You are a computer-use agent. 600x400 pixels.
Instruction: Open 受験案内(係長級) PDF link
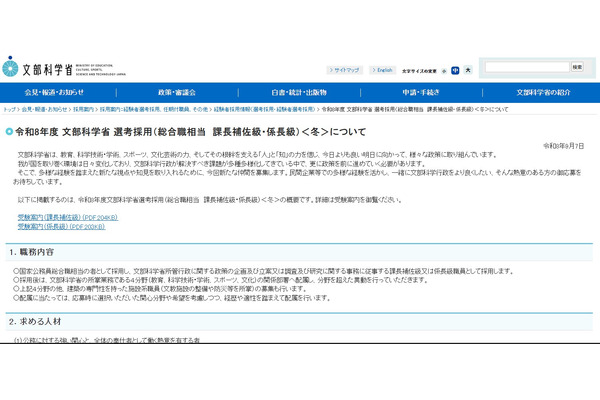(61, 227)
